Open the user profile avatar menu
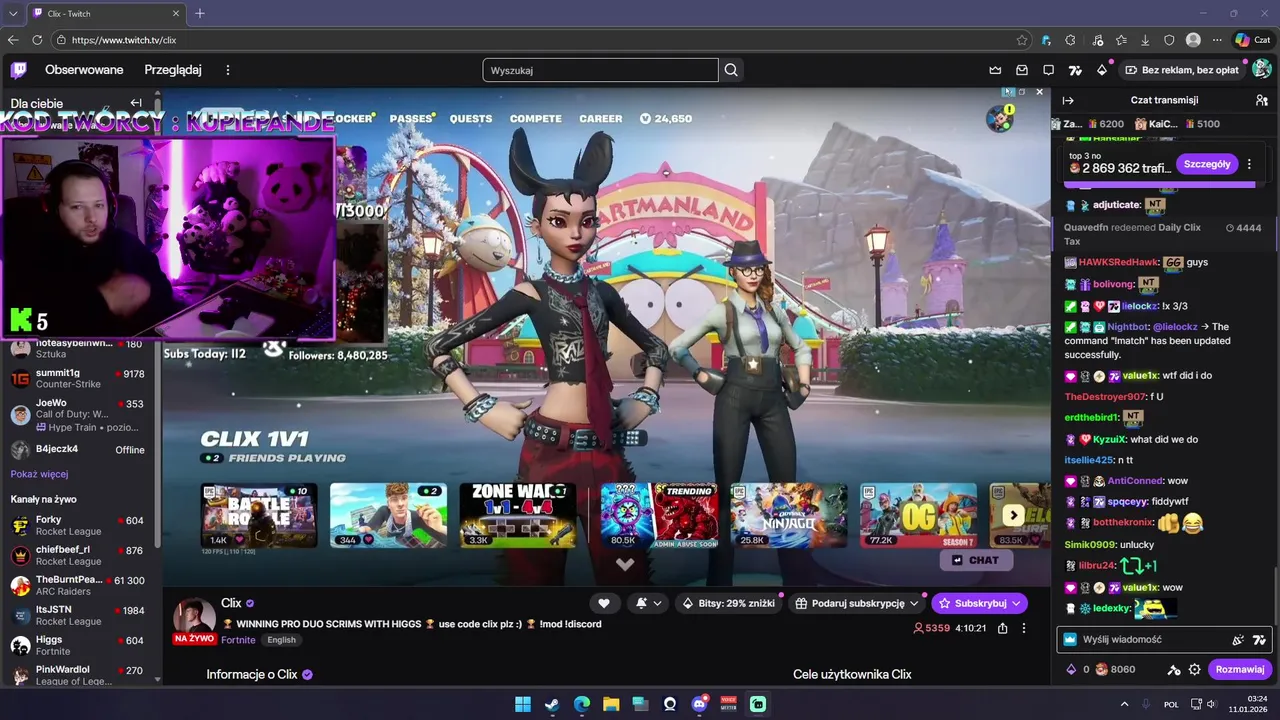Image resolution: width=1280 pixels, height=720 pixels. click(x=1262, y=69)
